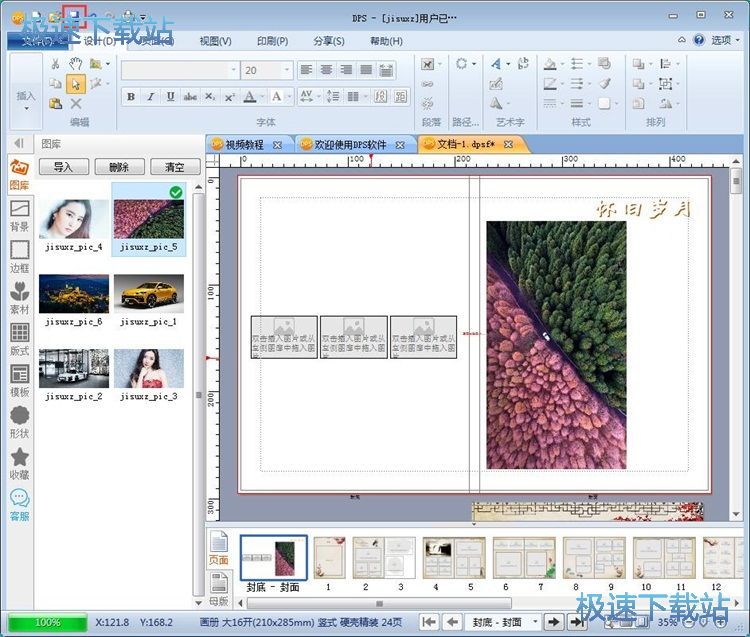Open the Options dropdown
750x637 pixels.
coord(726,40)
